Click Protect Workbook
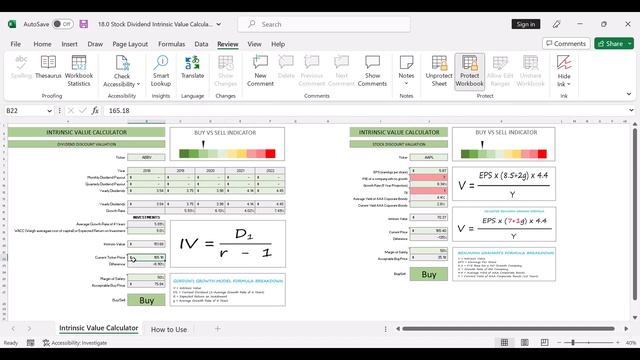Screen dimensions: 640x360 469,71
